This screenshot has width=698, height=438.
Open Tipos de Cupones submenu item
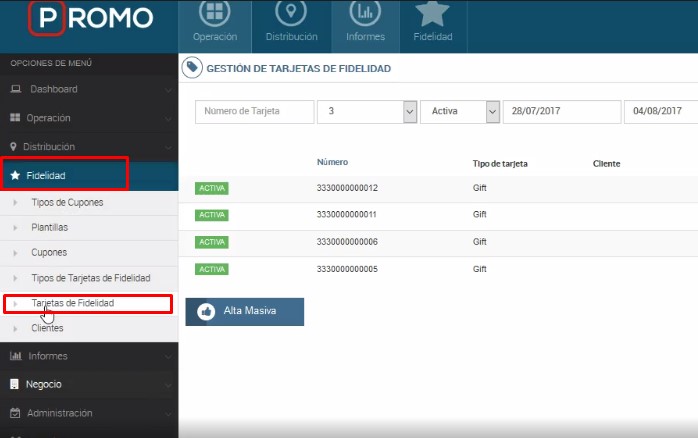point(67,202)
